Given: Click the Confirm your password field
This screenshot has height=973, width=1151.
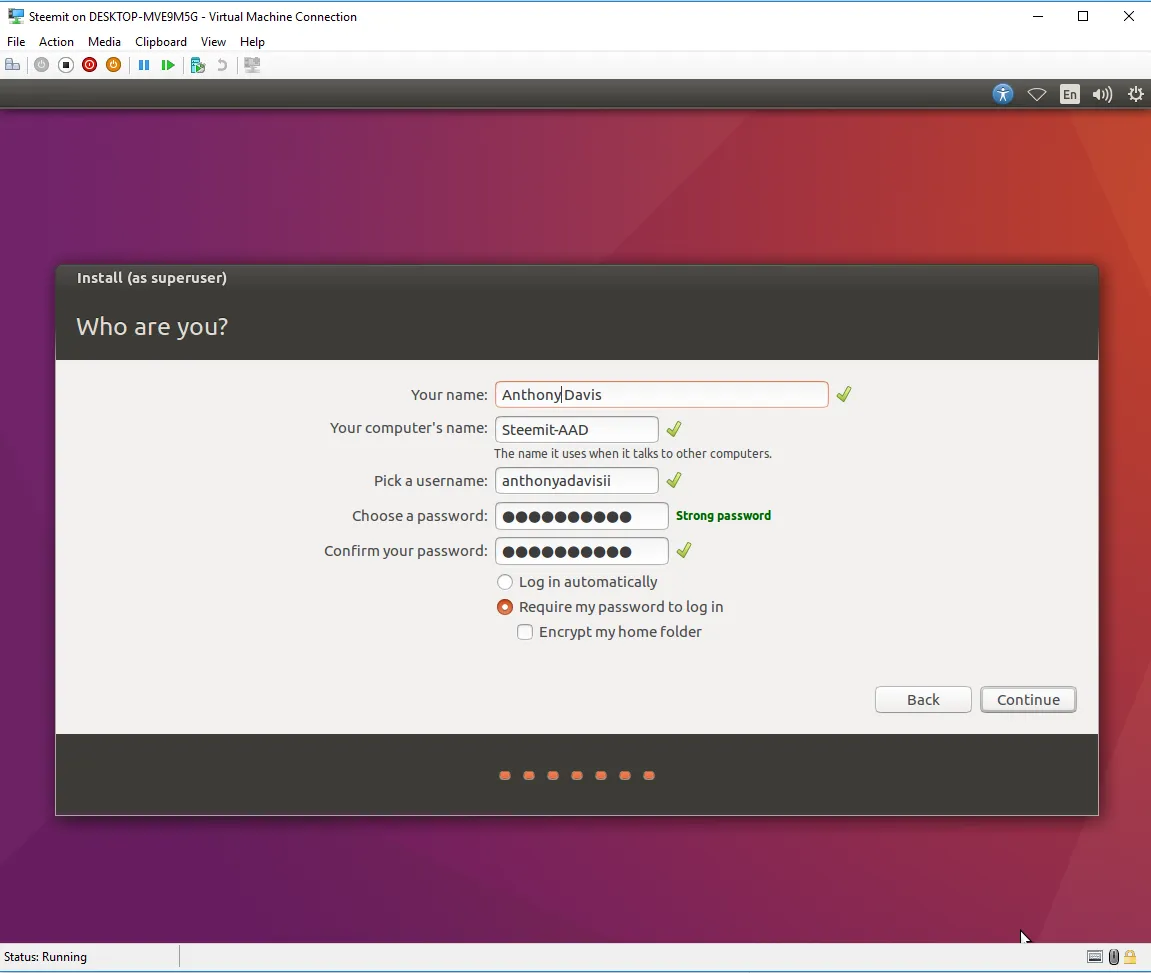Looking at the screenshot, I should click(x=581, y=551).
